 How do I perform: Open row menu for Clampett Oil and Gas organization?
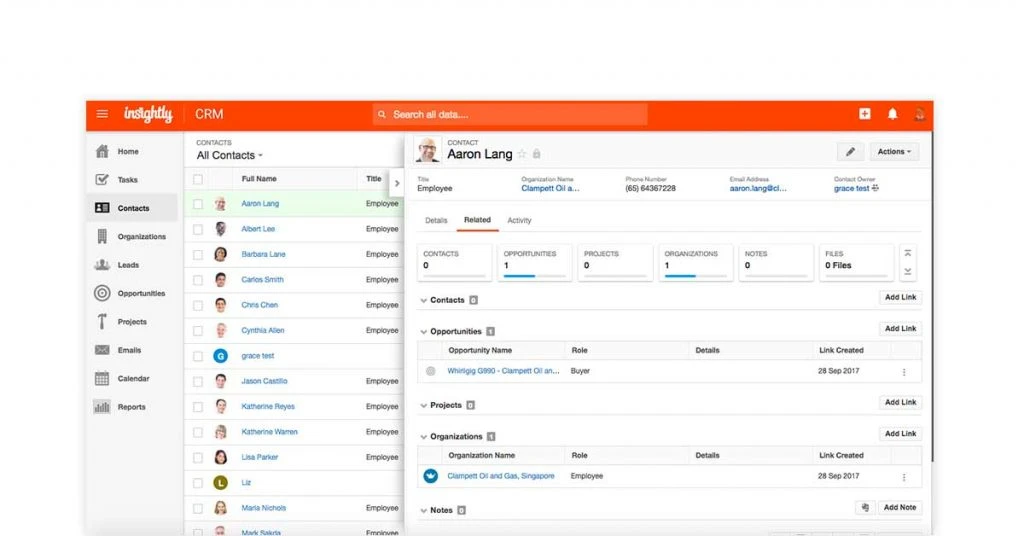(904, 477)
